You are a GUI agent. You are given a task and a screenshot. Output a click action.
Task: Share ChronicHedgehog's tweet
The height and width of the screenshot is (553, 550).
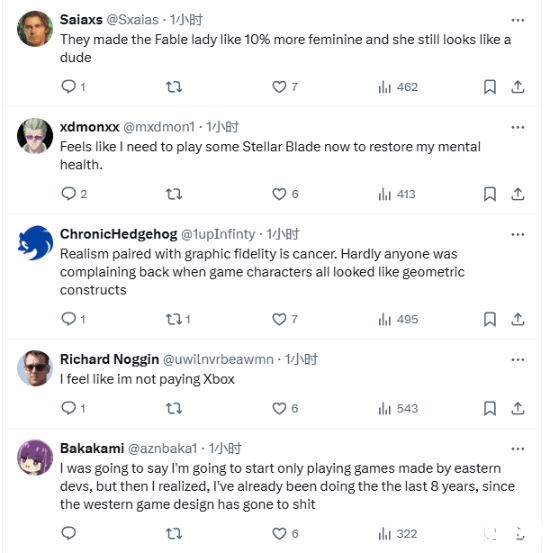(518, 319)
